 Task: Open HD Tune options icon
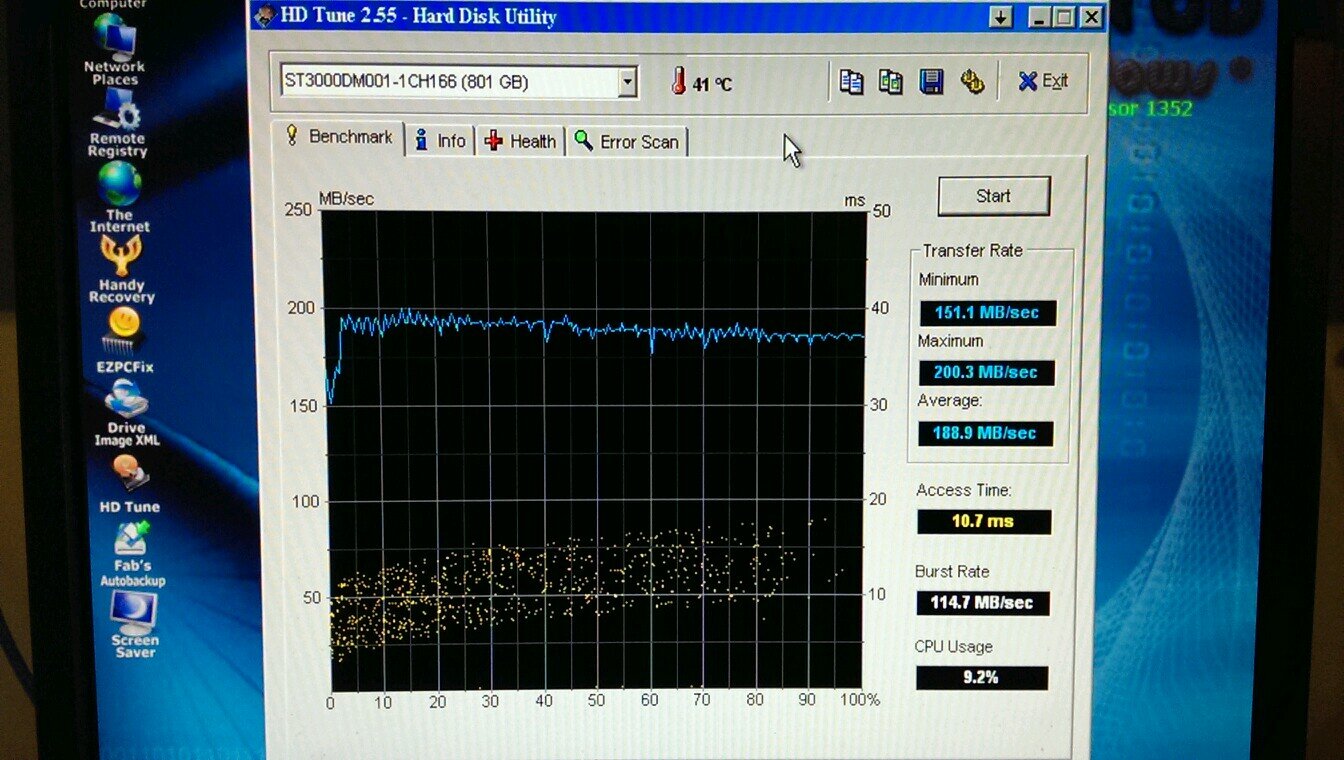[972, 82]
